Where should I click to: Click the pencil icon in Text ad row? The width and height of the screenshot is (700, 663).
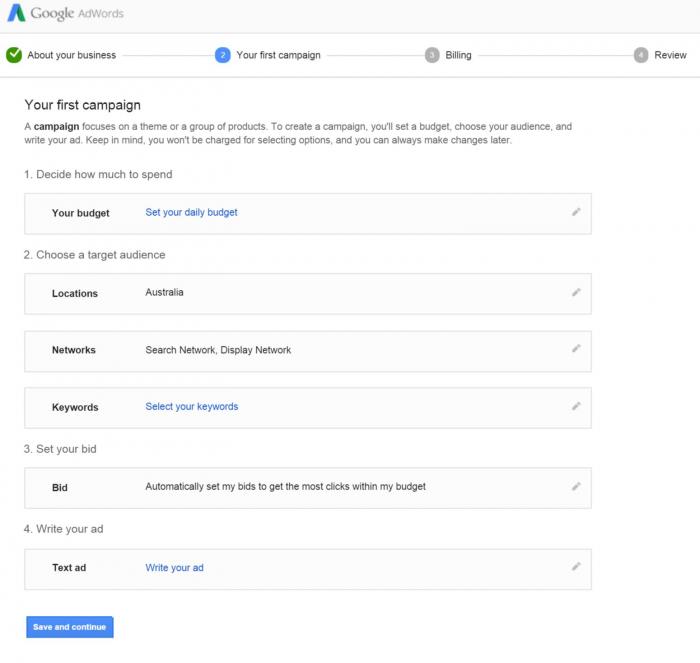(x=576, y=567)
